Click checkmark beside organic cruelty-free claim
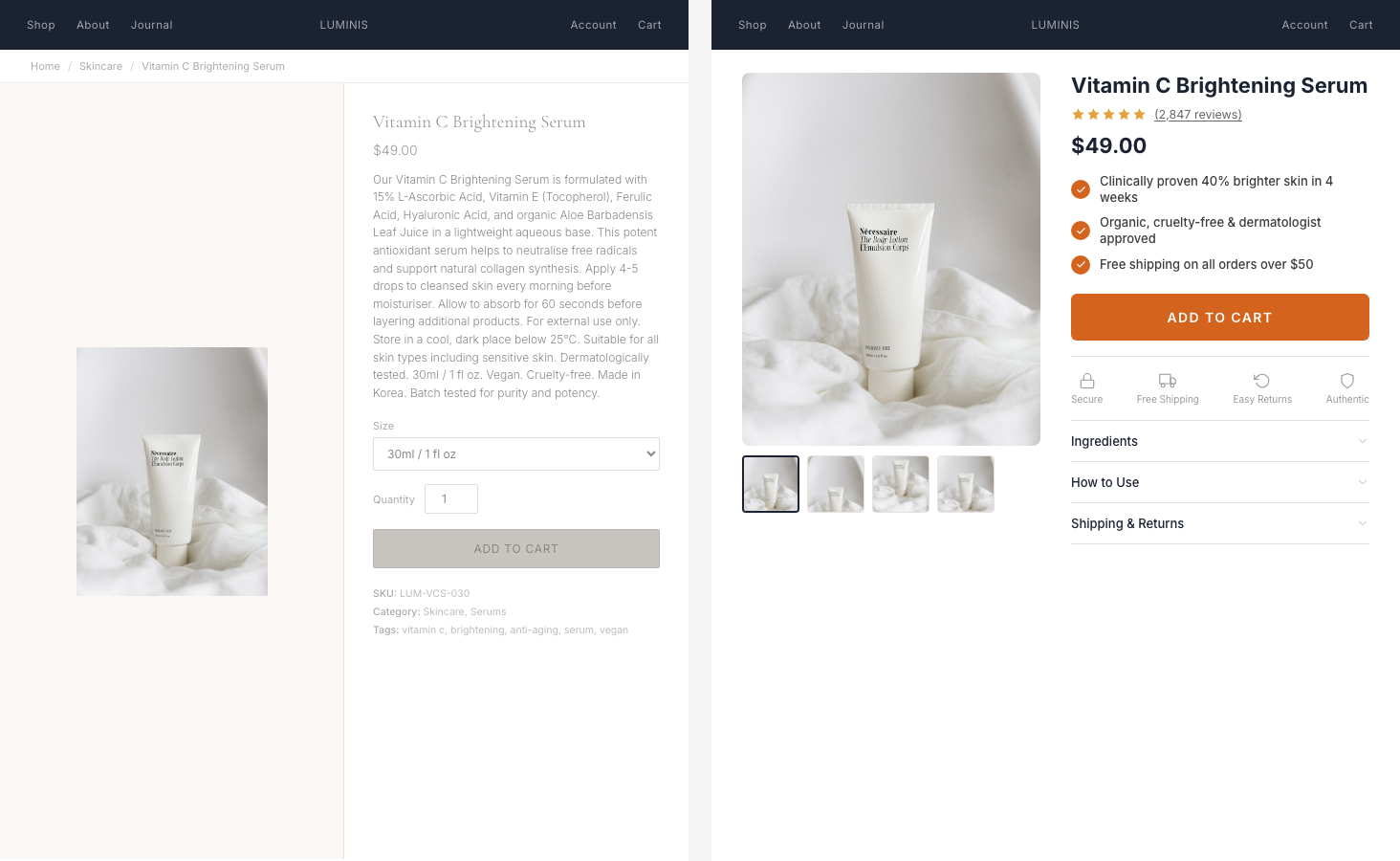The image size is (1400, 861). tap(1081, 231)
